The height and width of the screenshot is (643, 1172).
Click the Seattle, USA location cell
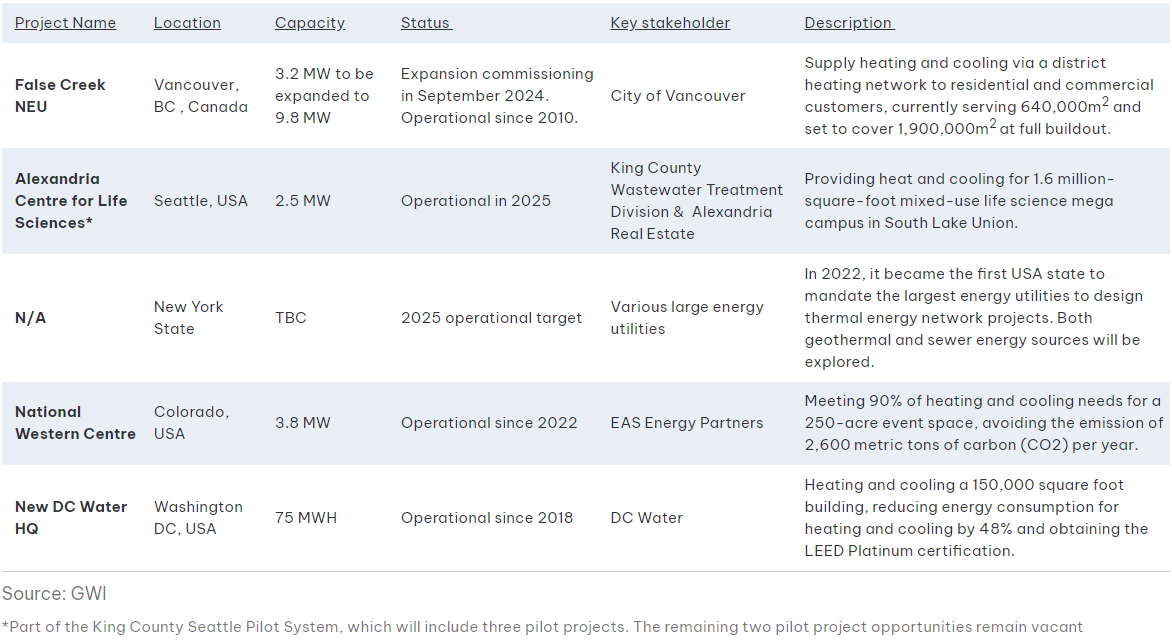tap(200, 201)
